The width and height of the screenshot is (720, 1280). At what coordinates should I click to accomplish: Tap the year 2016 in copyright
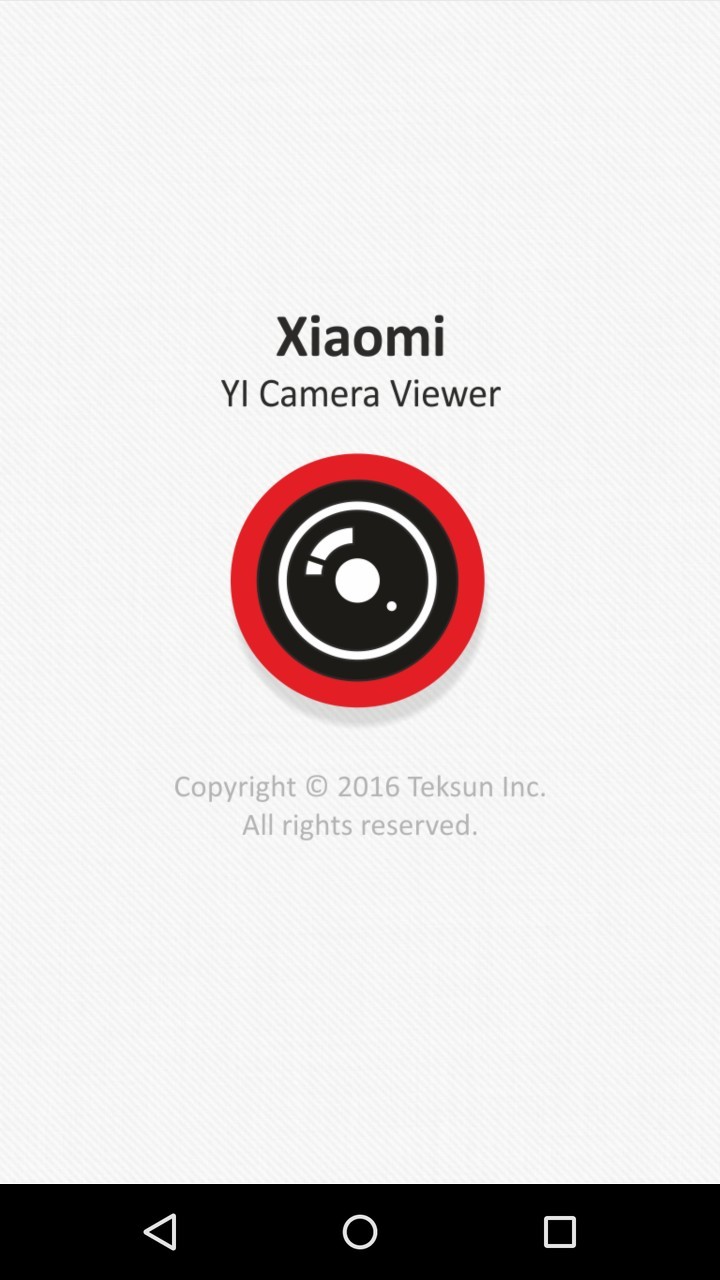[x=369, y=786]
